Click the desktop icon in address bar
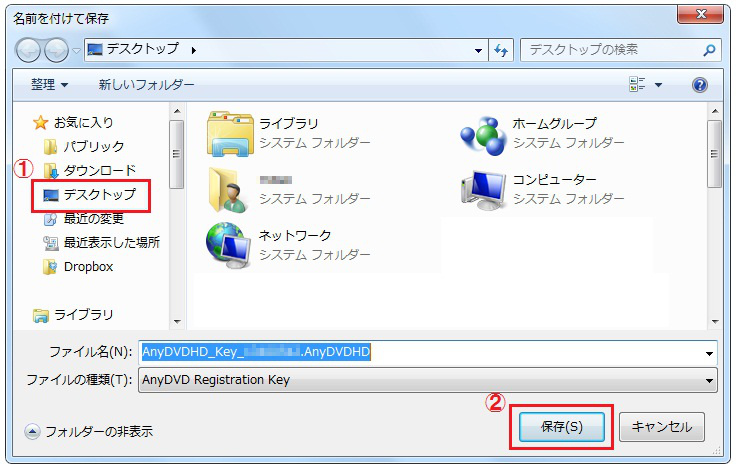Viewport: 737px width, 469px height. 95,49
